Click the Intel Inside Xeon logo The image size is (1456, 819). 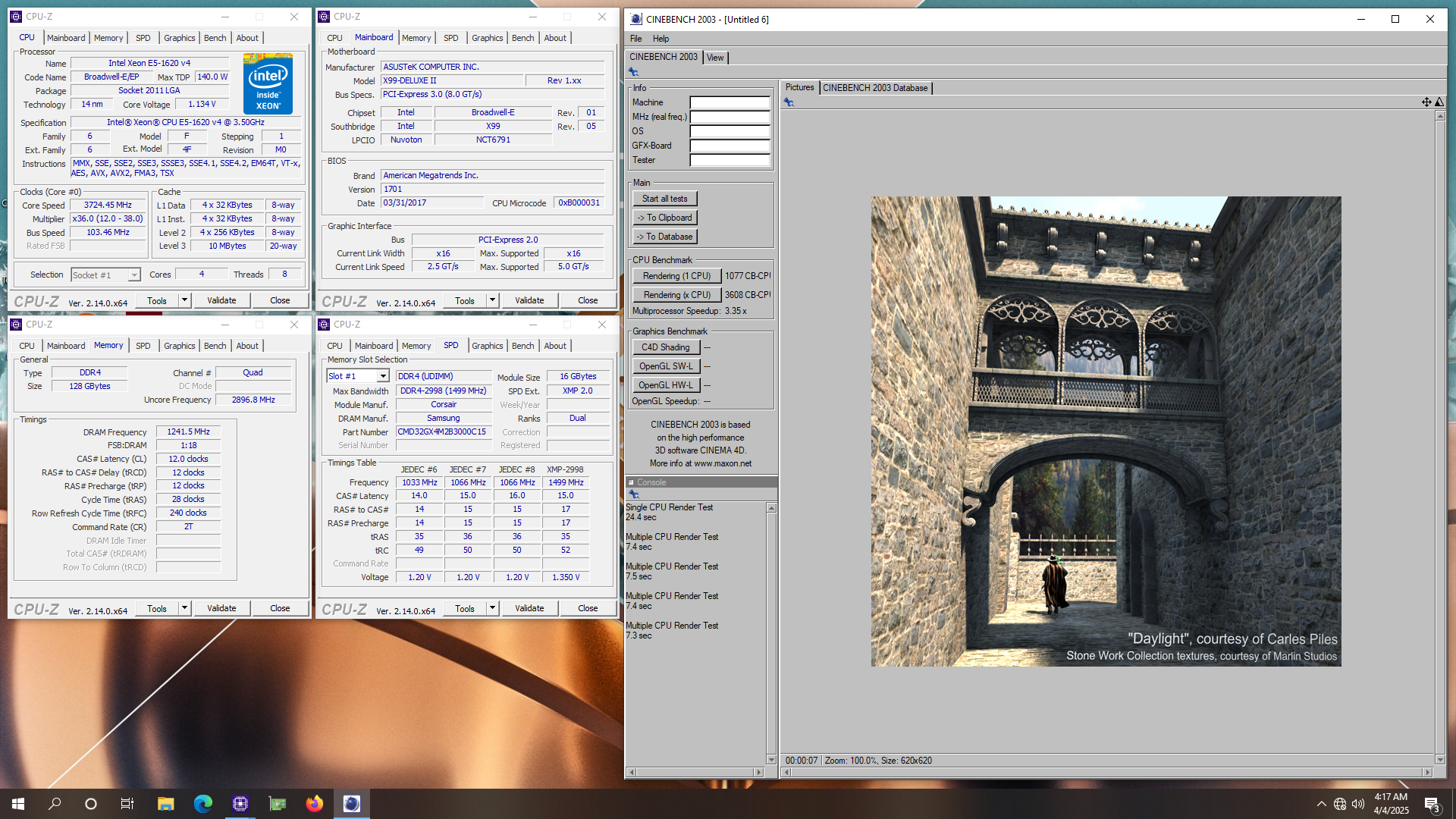tap(268, 83)
